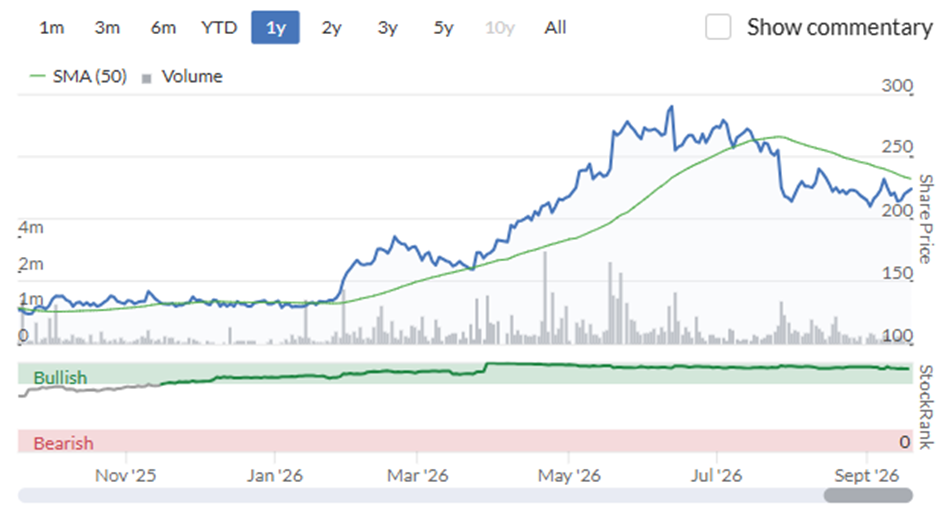
Task: Click the disabled 10y range option
Action: click(x=499, y=28)
